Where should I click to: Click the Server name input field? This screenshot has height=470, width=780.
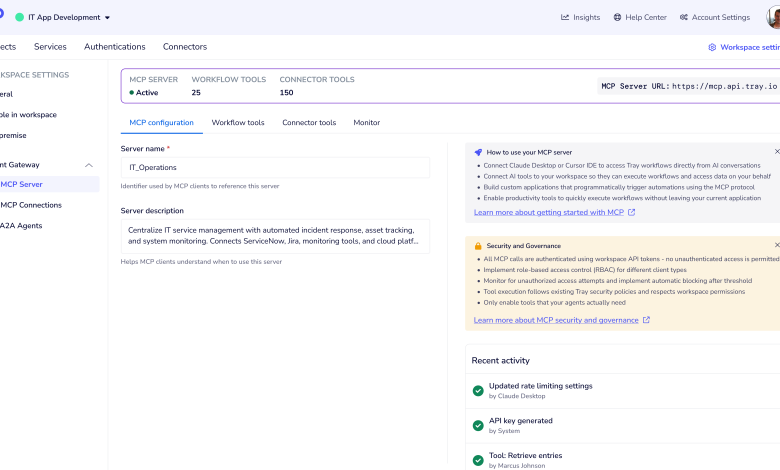pos(275,168)
